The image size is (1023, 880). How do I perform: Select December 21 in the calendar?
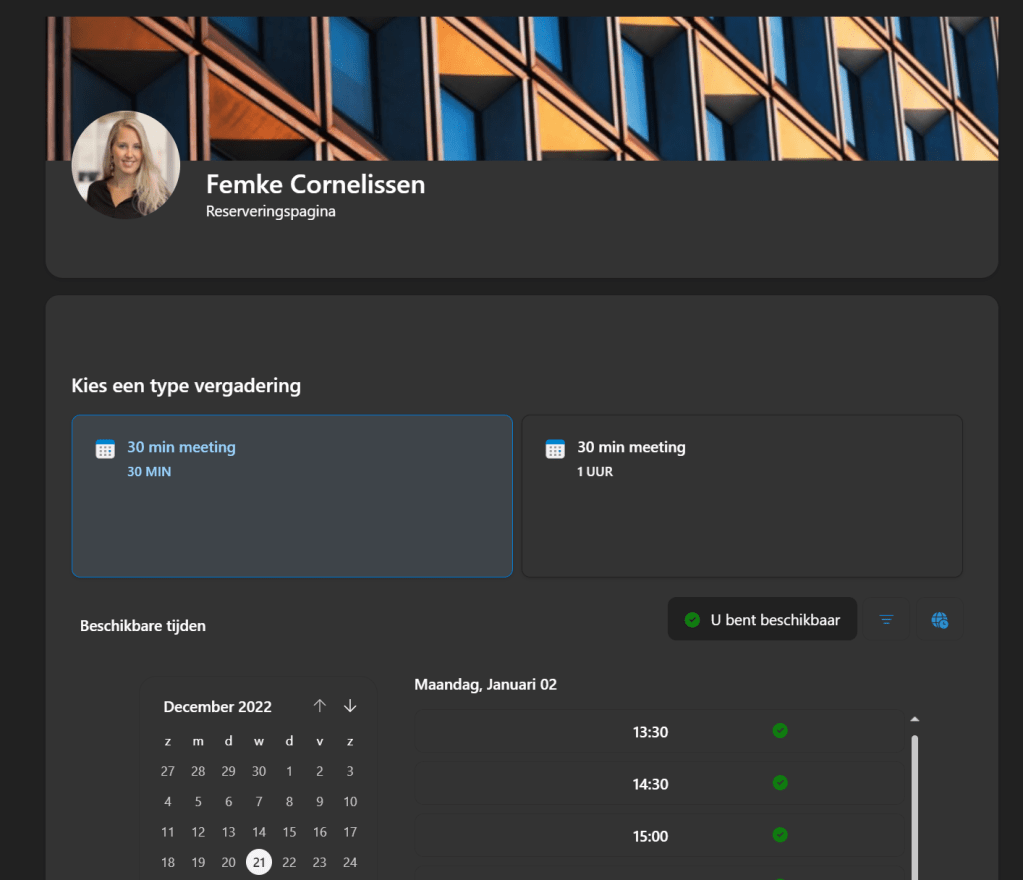pos(259,862)
